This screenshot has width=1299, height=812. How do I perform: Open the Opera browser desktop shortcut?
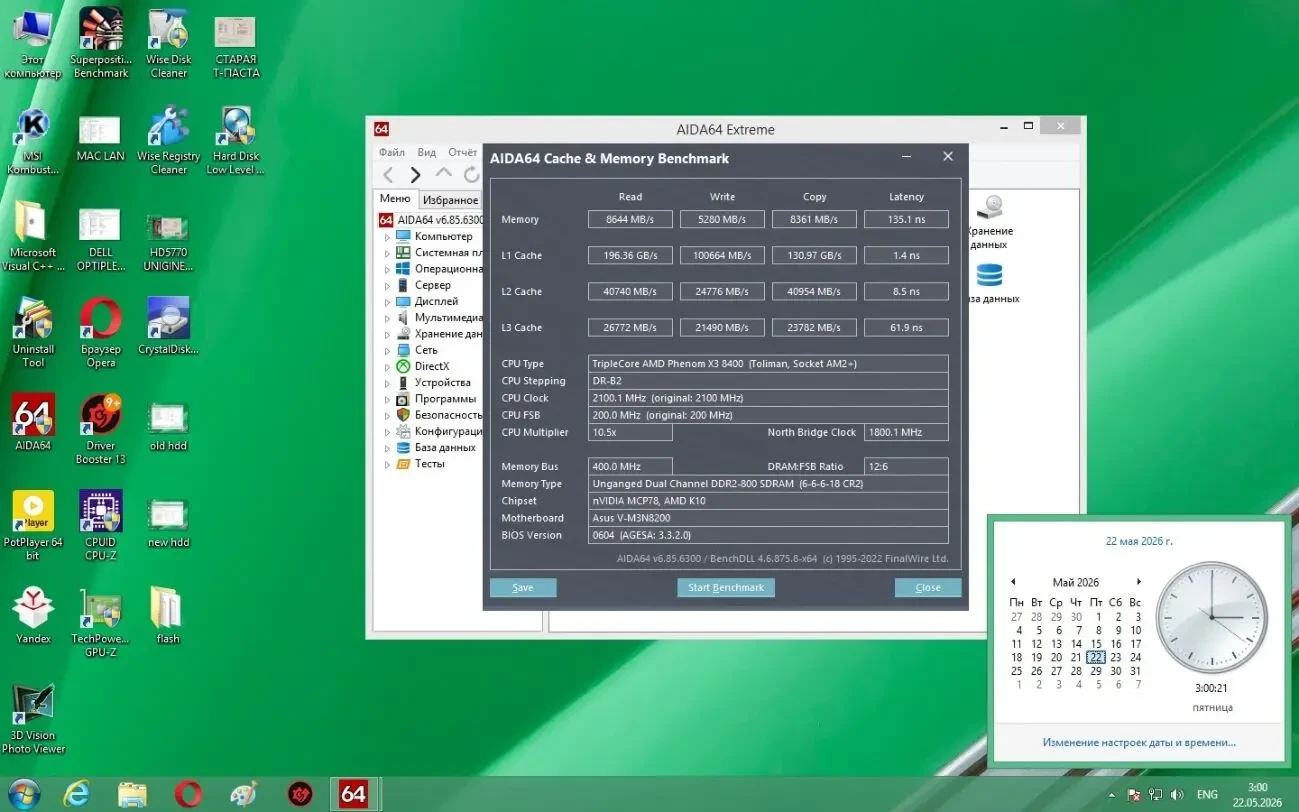click(x=101, y=334)
